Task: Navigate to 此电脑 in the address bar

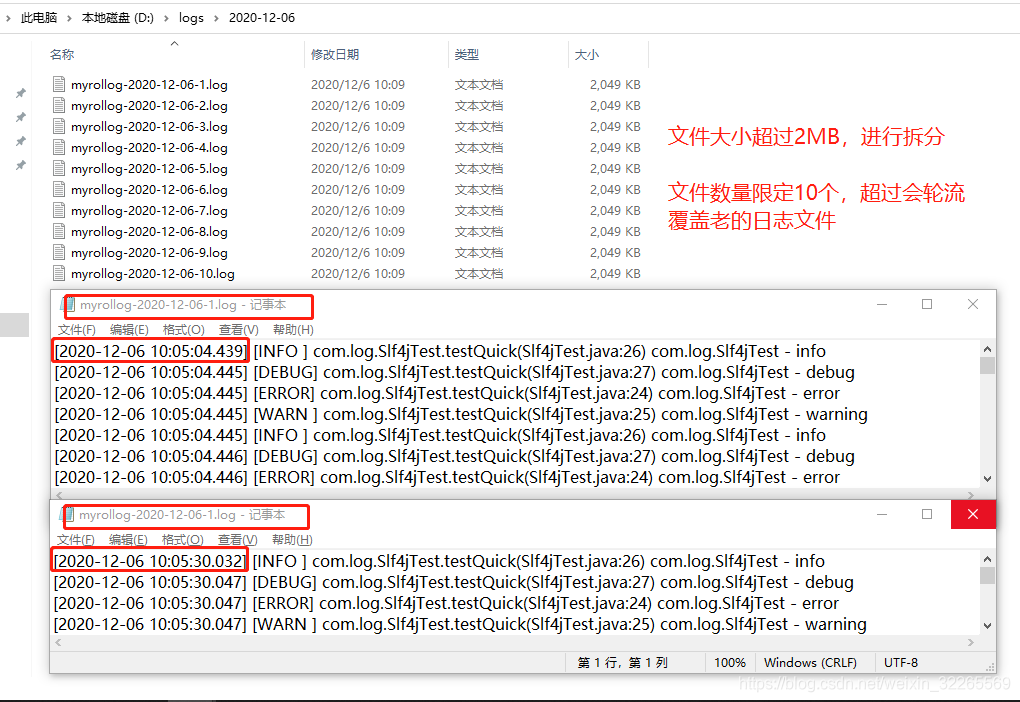Action: click(39, 18)
